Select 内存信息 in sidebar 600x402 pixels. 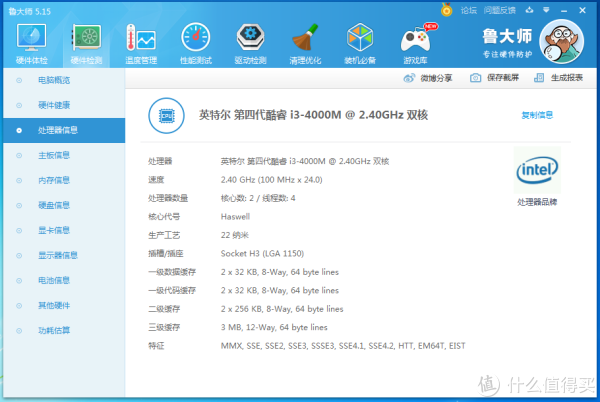64,181
